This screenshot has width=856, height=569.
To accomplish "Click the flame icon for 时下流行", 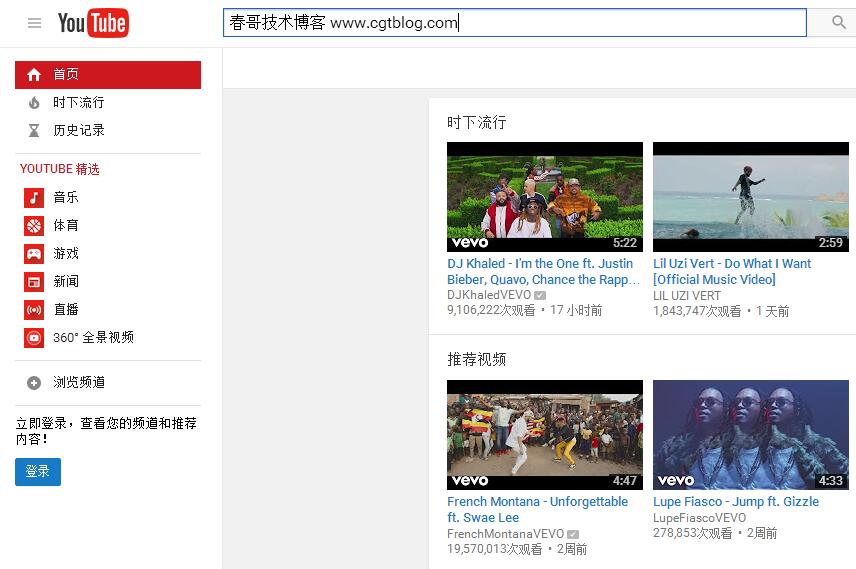I will [x=34, y=103].
